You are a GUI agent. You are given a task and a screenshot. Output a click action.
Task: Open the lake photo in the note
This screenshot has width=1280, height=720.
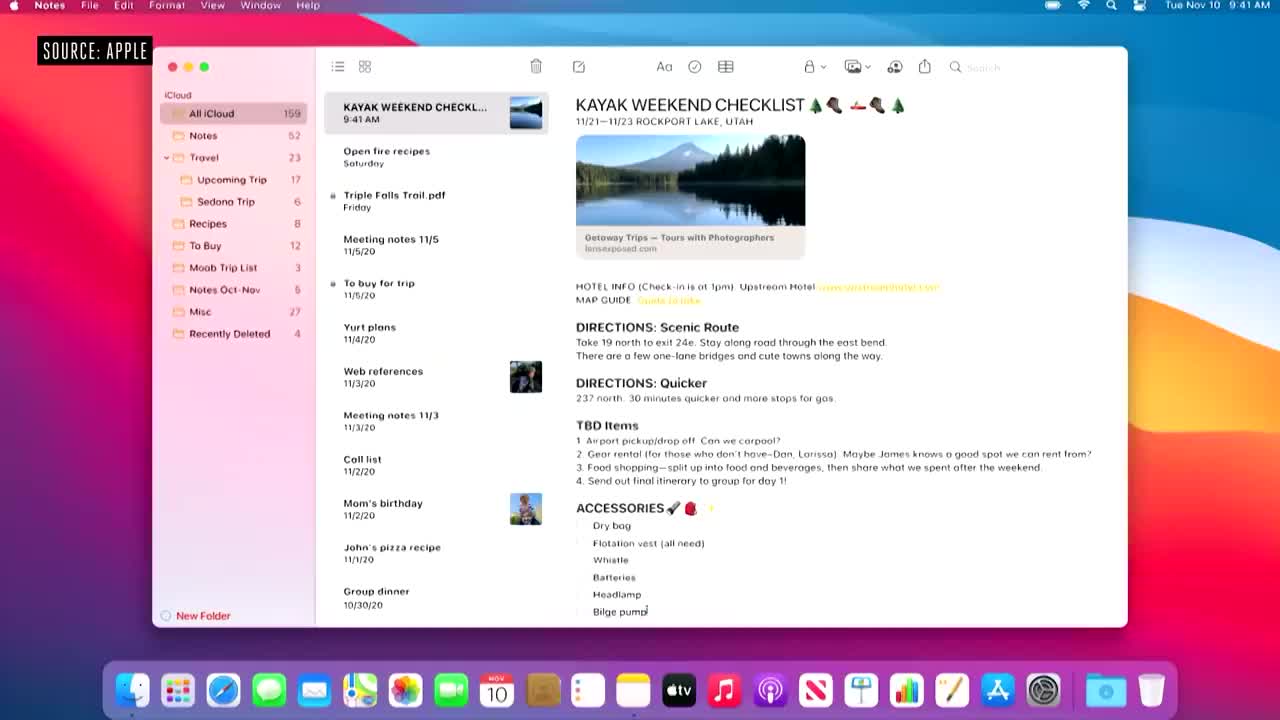click(x=690, y=181)
